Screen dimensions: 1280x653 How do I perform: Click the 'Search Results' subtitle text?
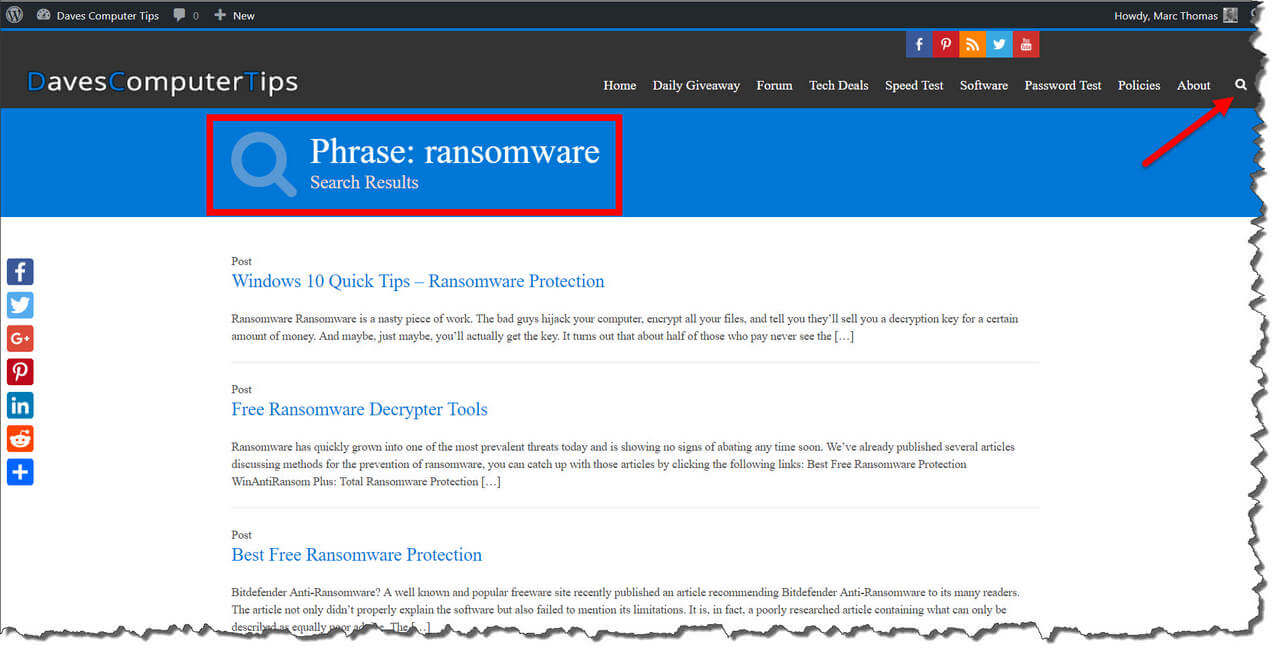pos(364,182)
